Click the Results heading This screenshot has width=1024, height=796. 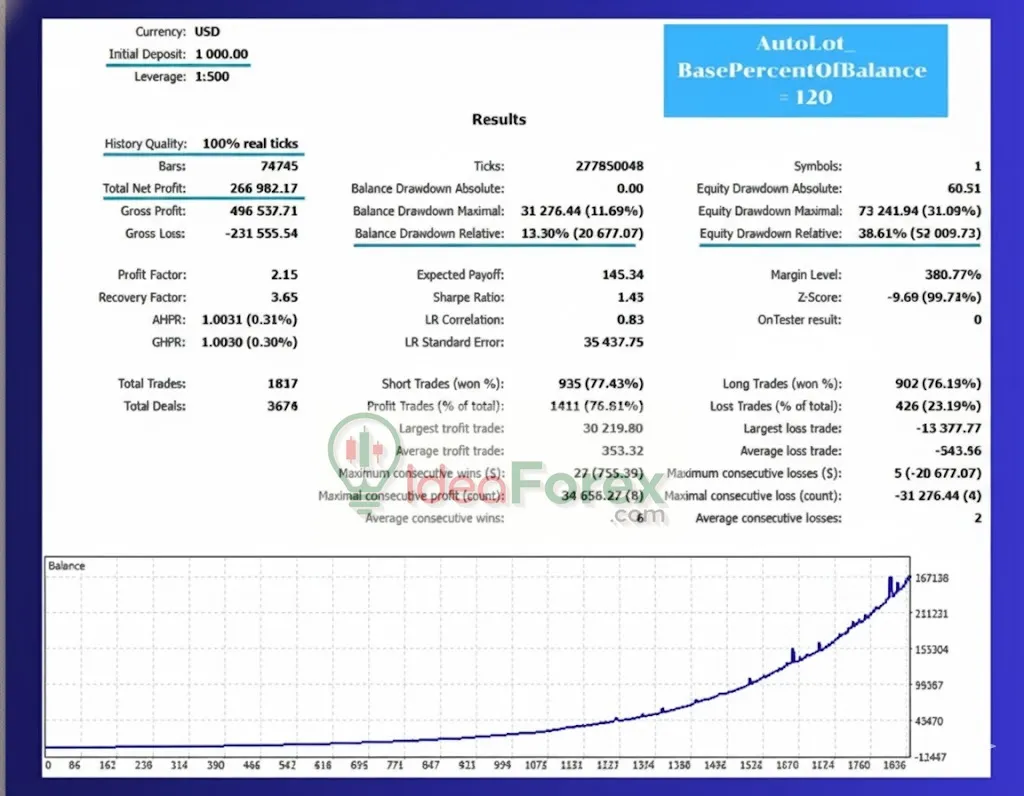pyautogui.click(x=499, y=119)
